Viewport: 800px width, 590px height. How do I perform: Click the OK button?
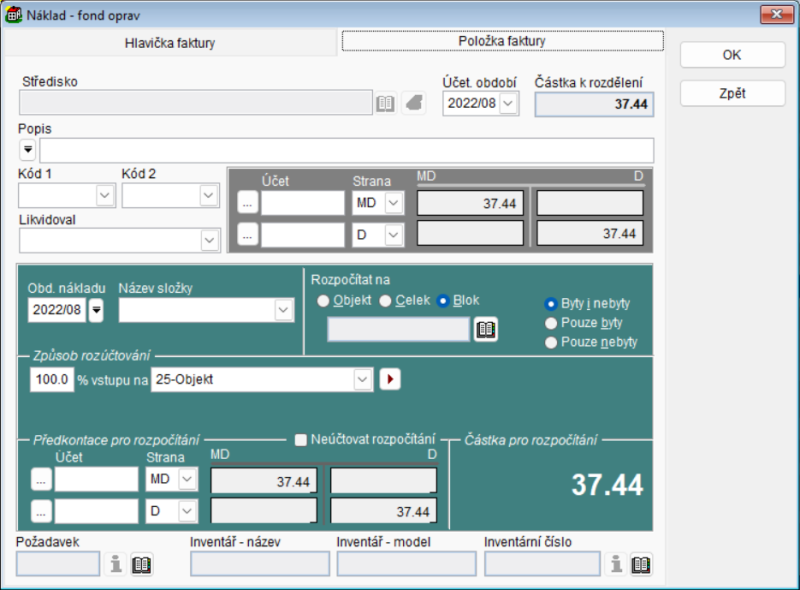[732, 56]
